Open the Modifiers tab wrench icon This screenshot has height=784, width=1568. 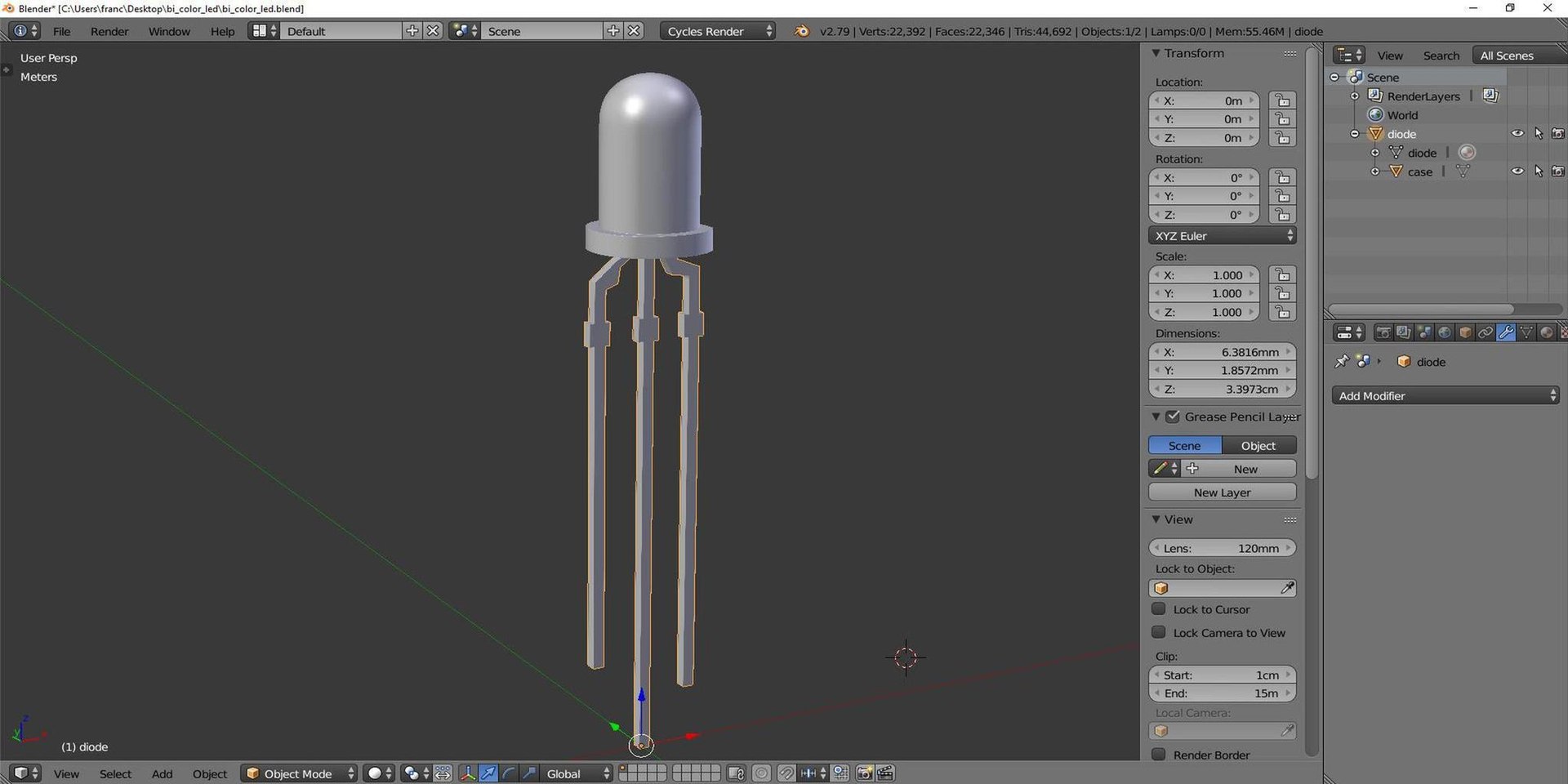coord(1506,332)
